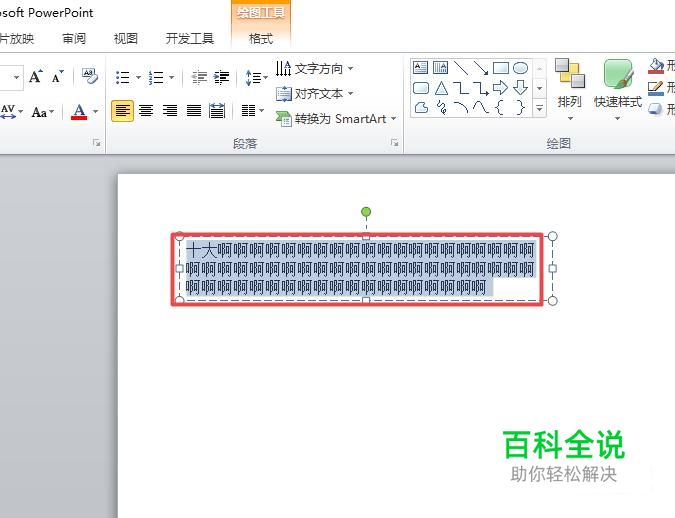Select the oval shape

pyautogui.click(x=520, y=68)
